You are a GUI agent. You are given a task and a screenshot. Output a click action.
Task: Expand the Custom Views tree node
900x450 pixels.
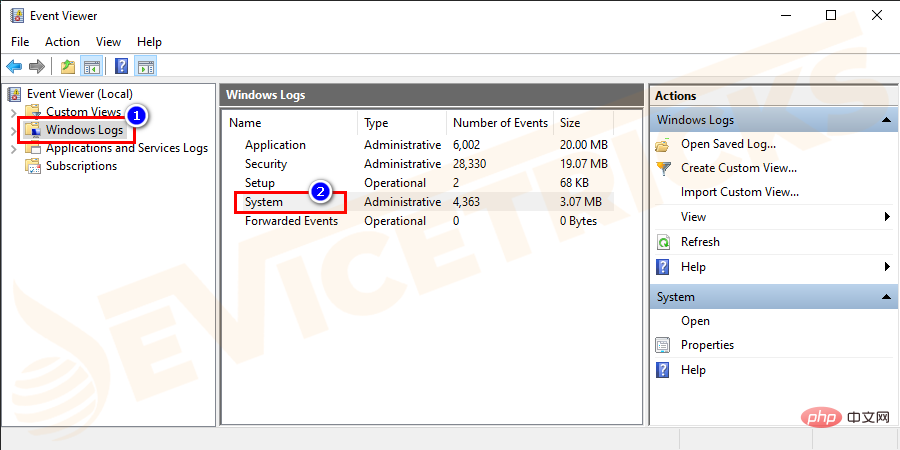13,112
